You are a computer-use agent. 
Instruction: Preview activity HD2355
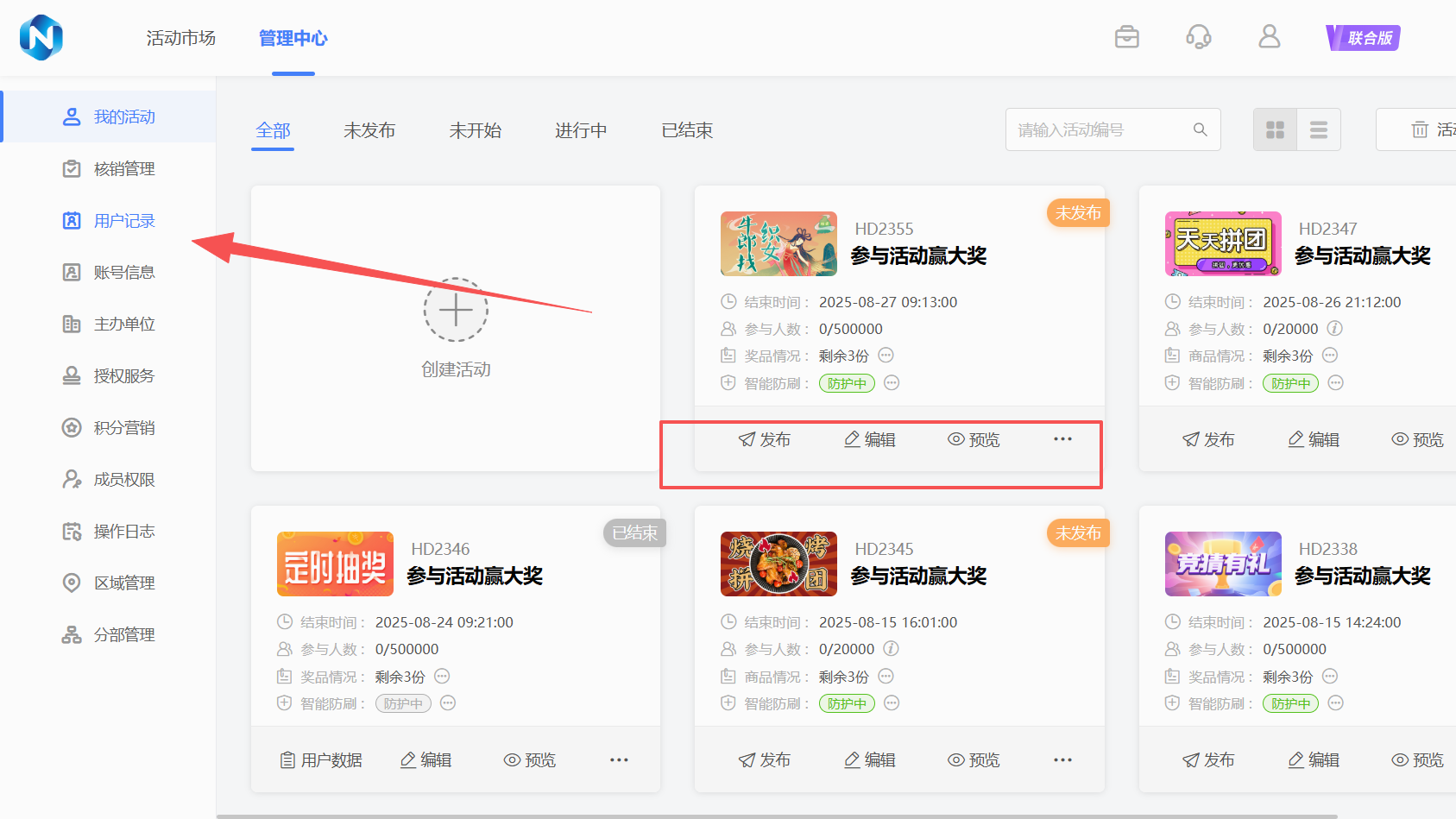point(974,439)
